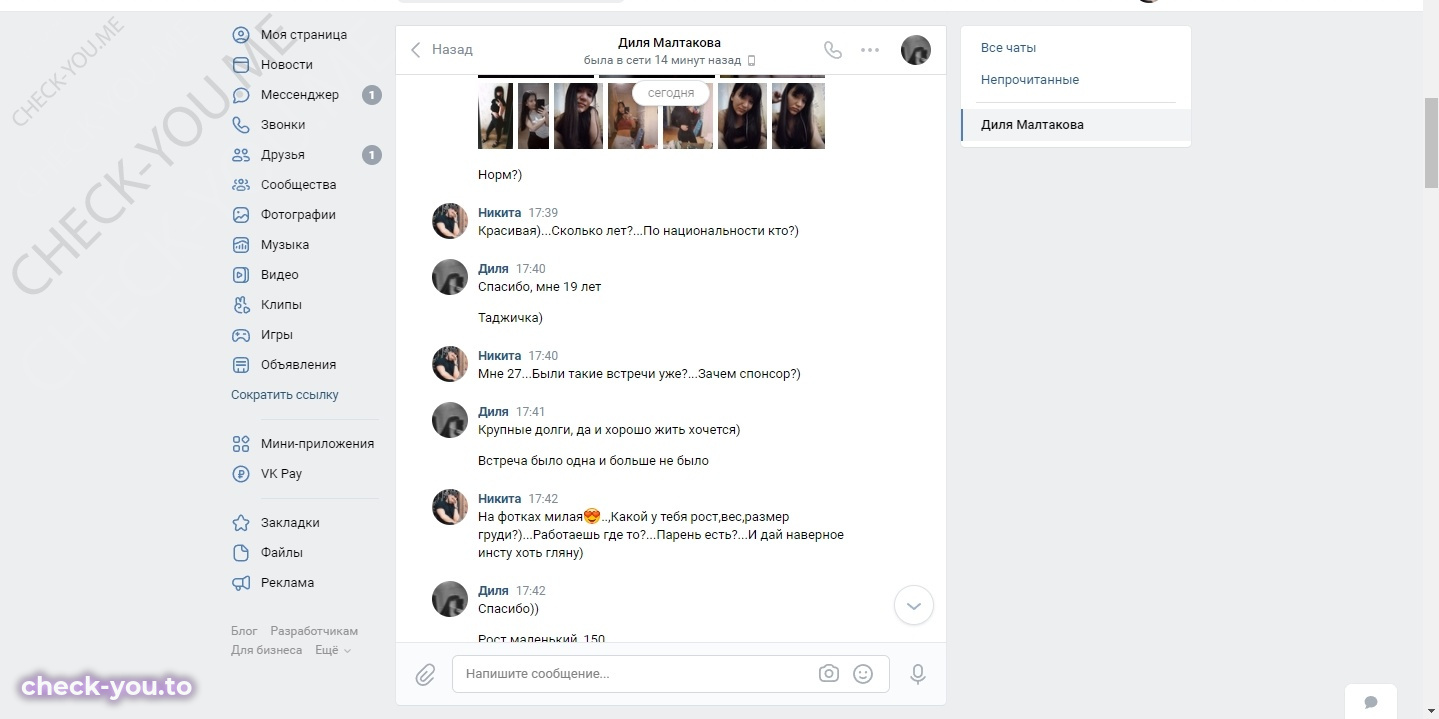Click the Новости news icon
This screenshot has width=1439, height=719.
click(241, 65)
